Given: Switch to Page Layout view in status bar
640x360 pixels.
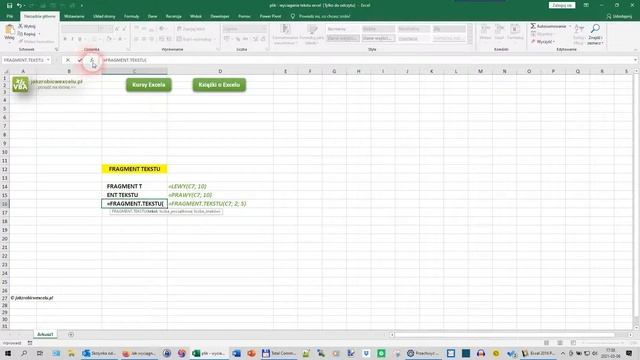Looking at the screenshot, I should [560, 343].
